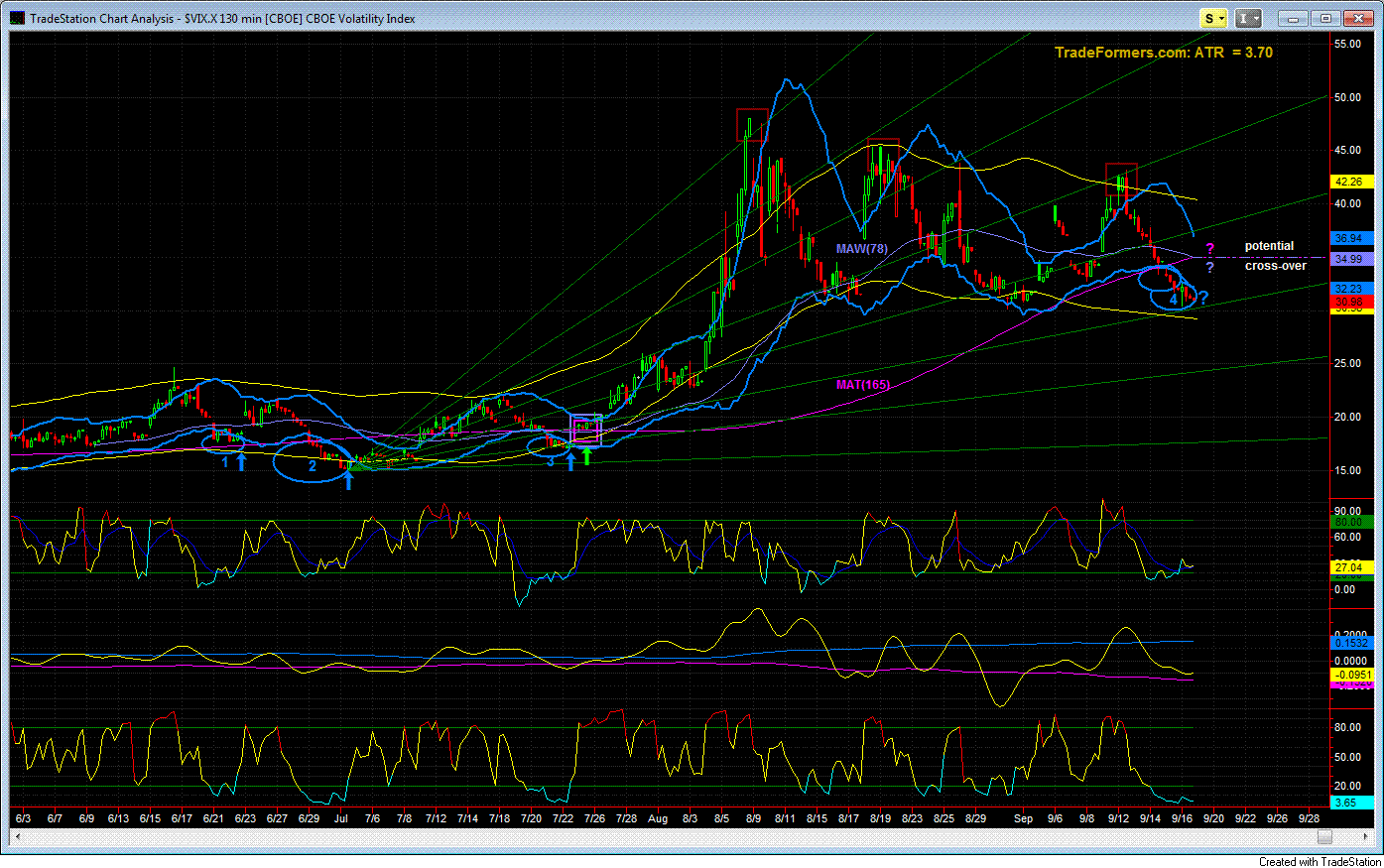Click the 45.00 price axis label
Image resolution: width=1384 pixels, height=868 pixels.
(1348, 151)
